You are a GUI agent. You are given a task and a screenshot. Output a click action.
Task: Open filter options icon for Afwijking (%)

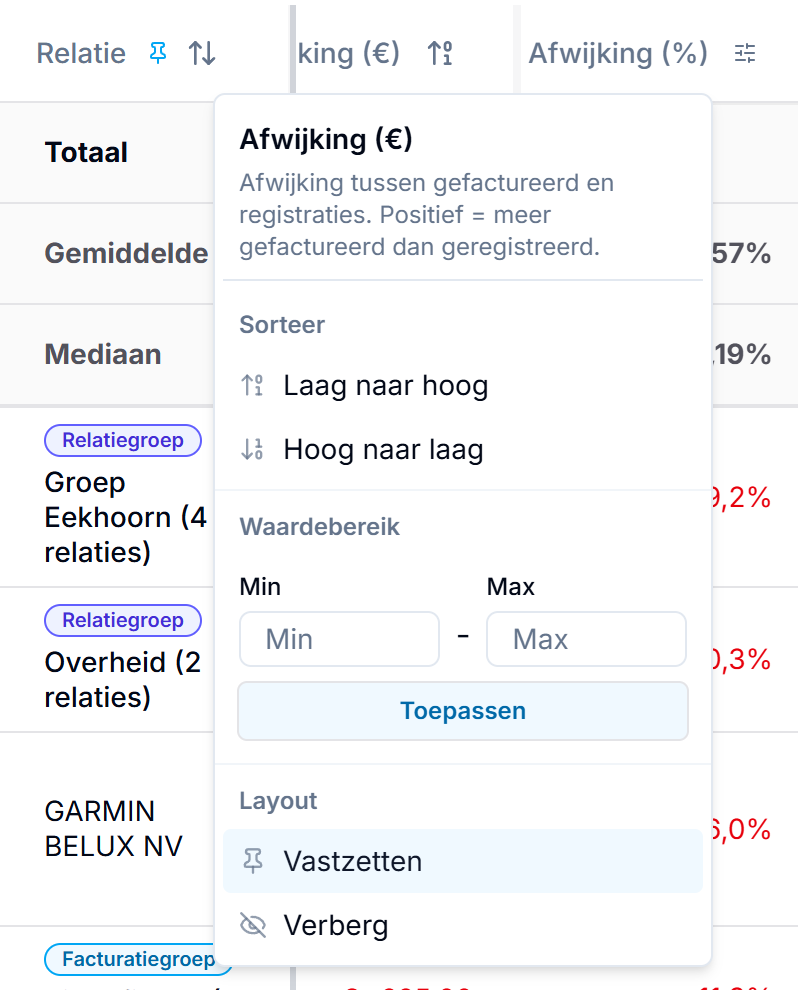[745, 53]
